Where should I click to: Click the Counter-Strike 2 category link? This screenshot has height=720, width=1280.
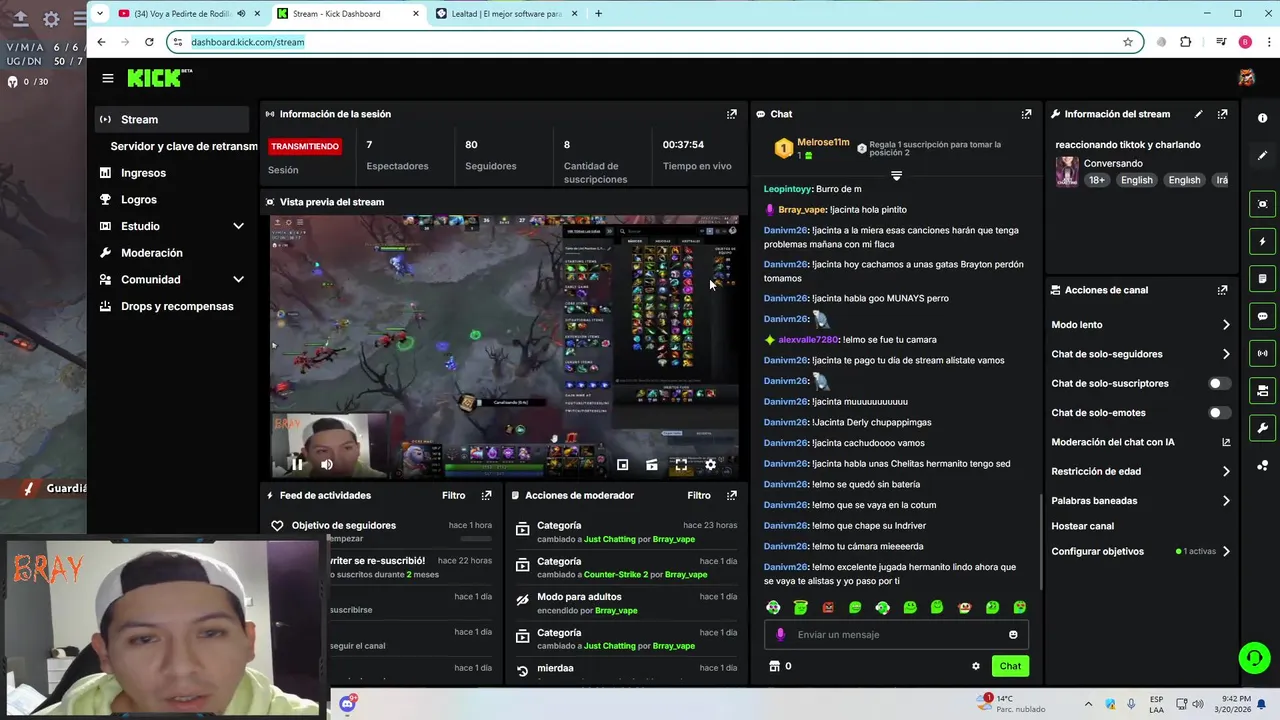pos(616,575)
